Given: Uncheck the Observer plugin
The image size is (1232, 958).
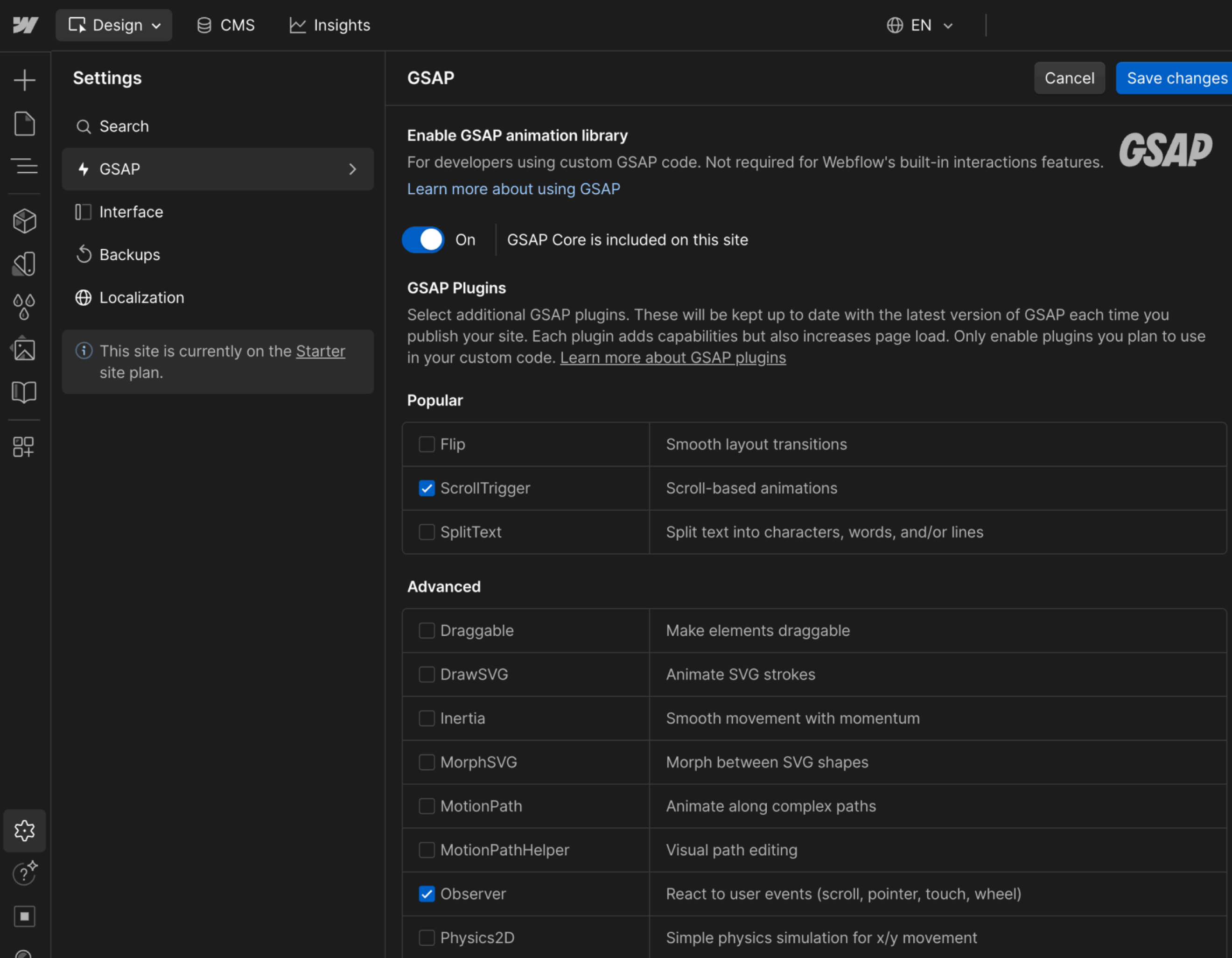Looking at the screenshot, I should click(x=427, y=894).
